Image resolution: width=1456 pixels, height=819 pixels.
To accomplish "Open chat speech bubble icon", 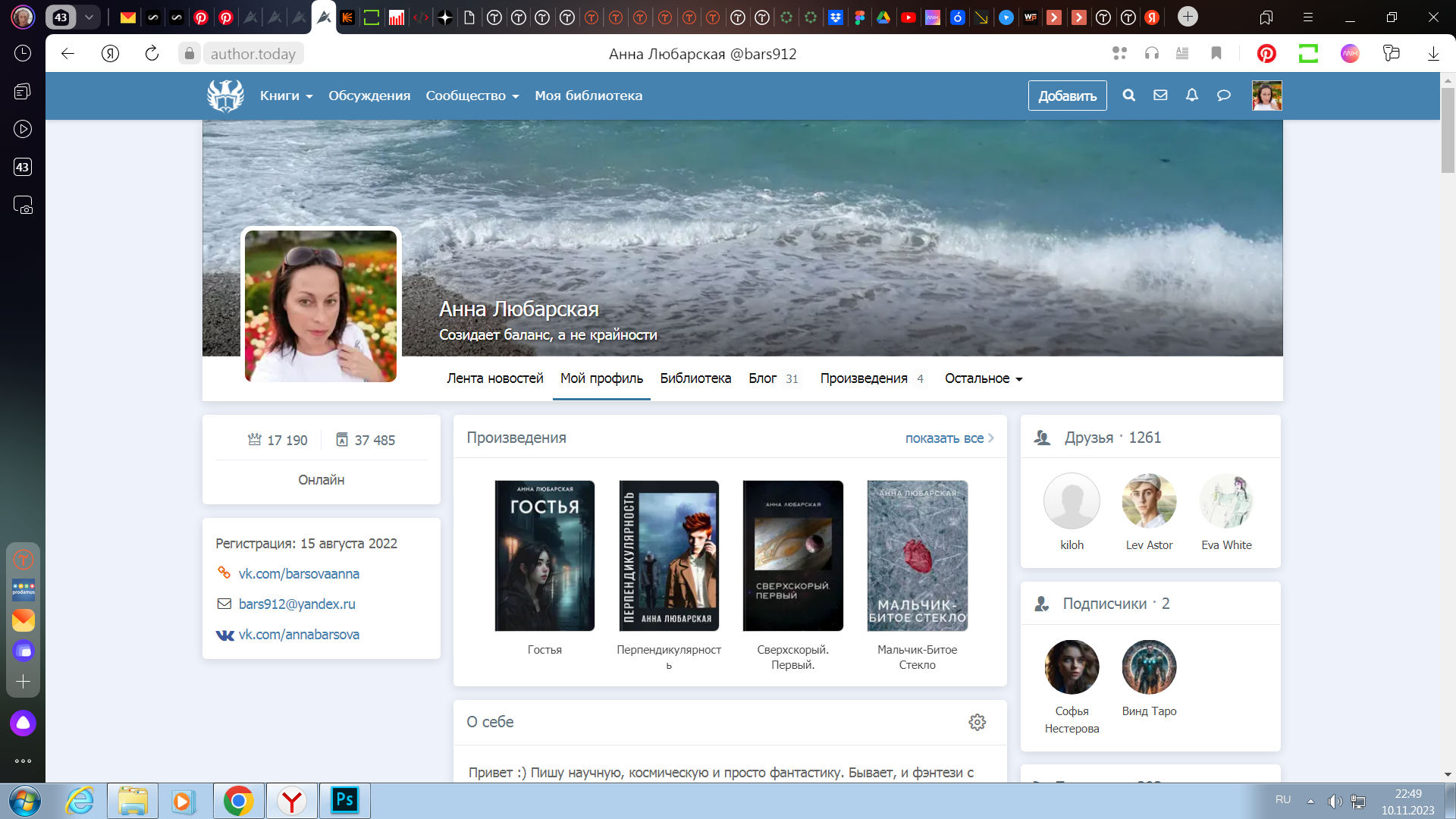I will point(1223,96).
